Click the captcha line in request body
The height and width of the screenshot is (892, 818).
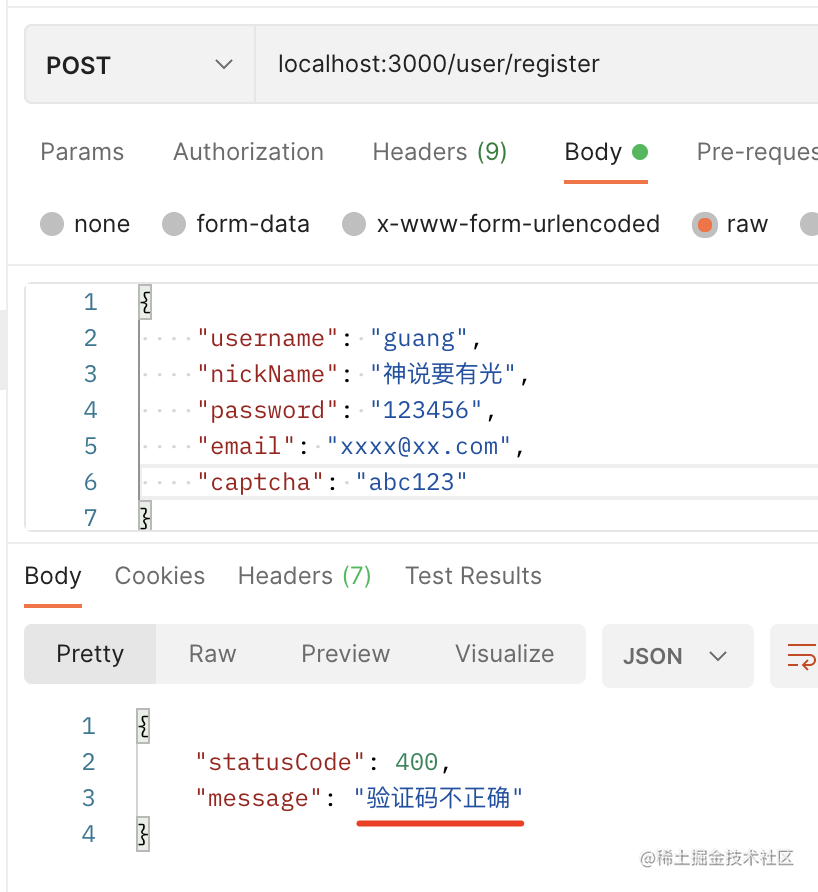pos(400,482)
